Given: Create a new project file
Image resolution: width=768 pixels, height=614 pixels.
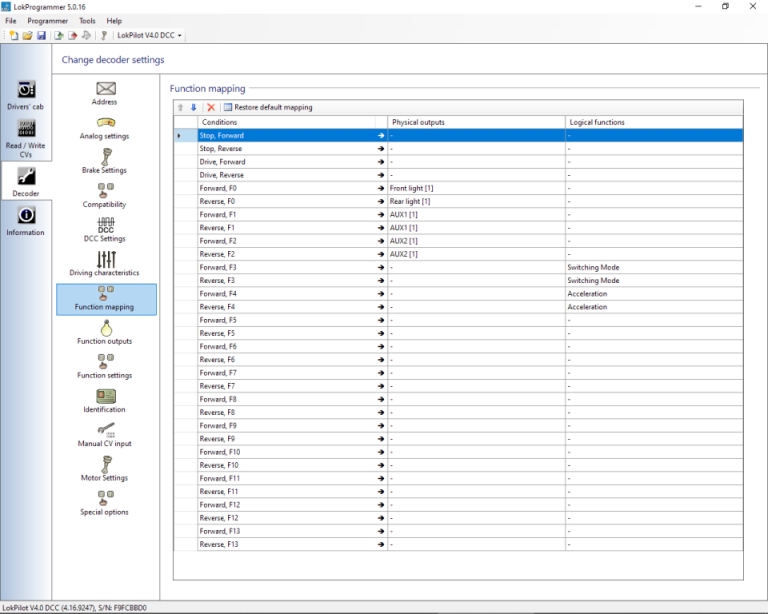Looking at the screenshot, I should click(x=14, y=35).
